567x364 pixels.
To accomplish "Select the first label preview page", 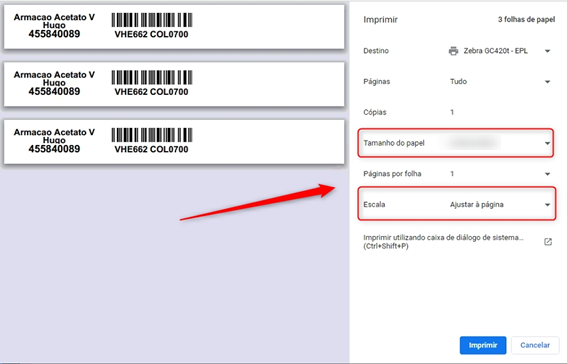I will point(174,27).
